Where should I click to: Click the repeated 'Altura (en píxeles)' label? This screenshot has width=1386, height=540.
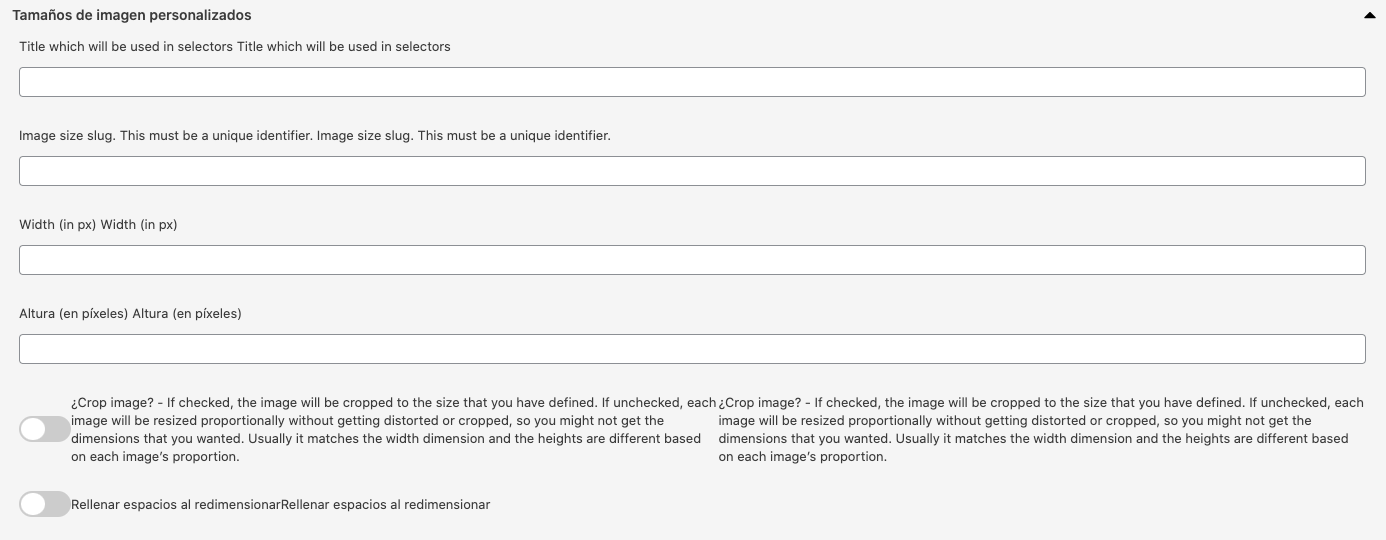(x=187, y=314)
